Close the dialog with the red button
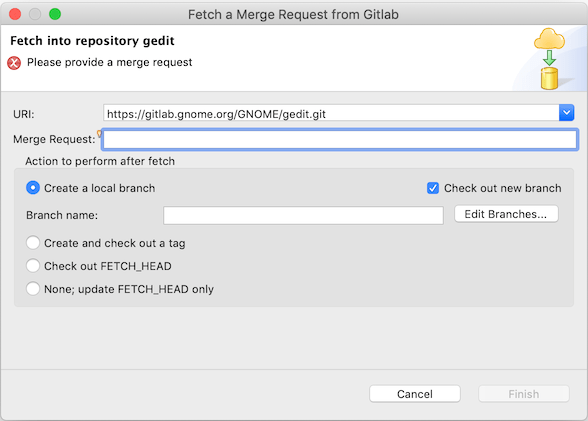Image resolution: width=588 pixels, height=421 pixels. 15,14
